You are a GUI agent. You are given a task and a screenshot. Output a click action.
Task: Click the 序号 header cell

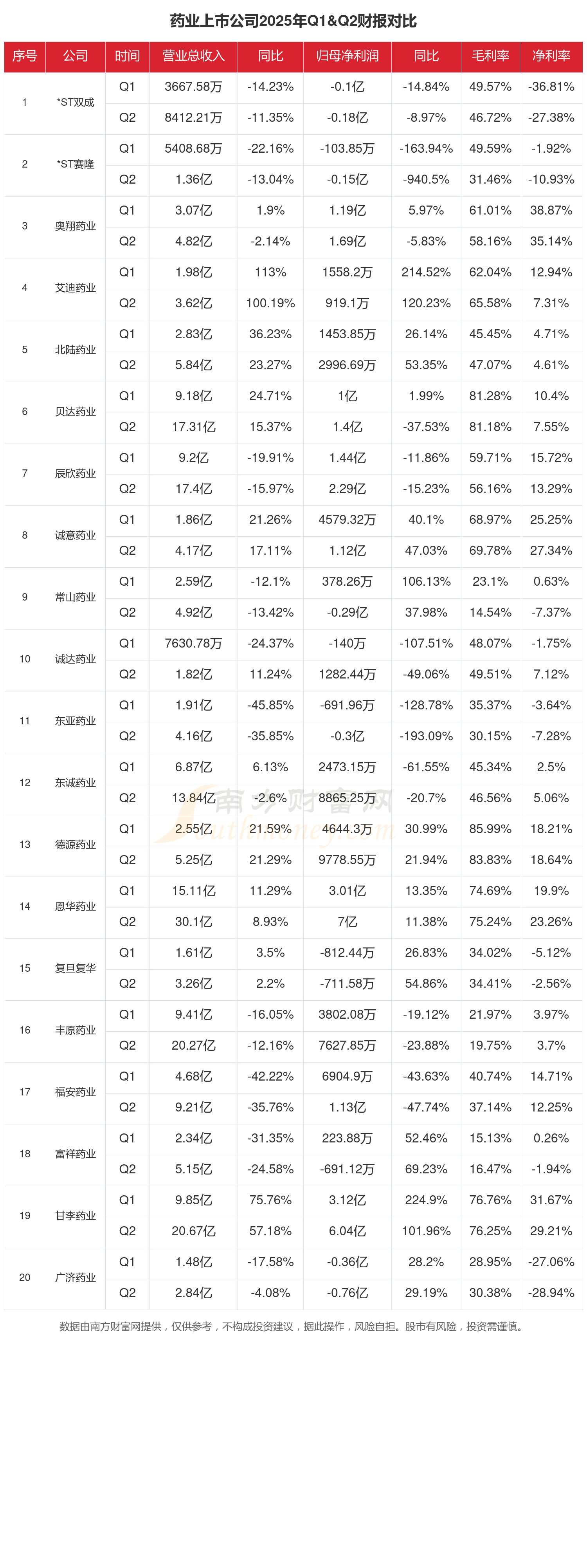click(25, 56)
